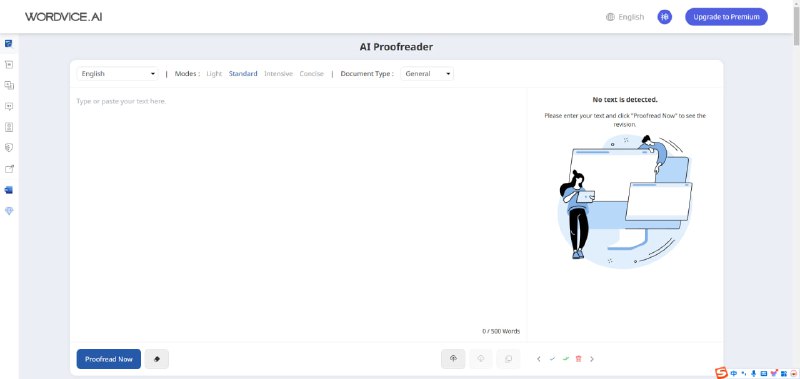Viewport: 800px width, 379px height.
Task: Select the Concise proofreading mode
Action: click(311, 73)
